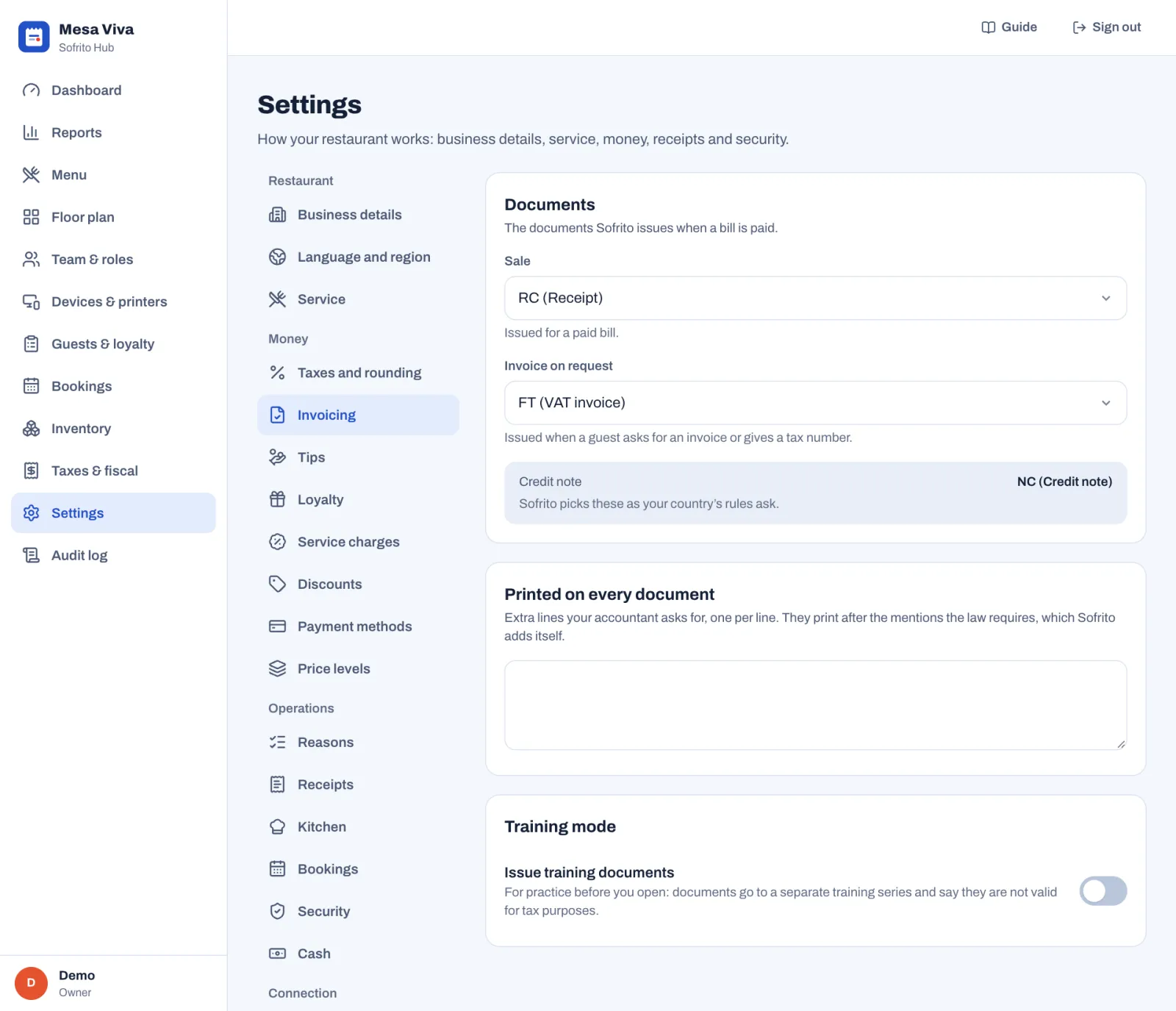Open Floor plan grid icon
Viewport: 1176px width, 1011px height.
point(31,217)
